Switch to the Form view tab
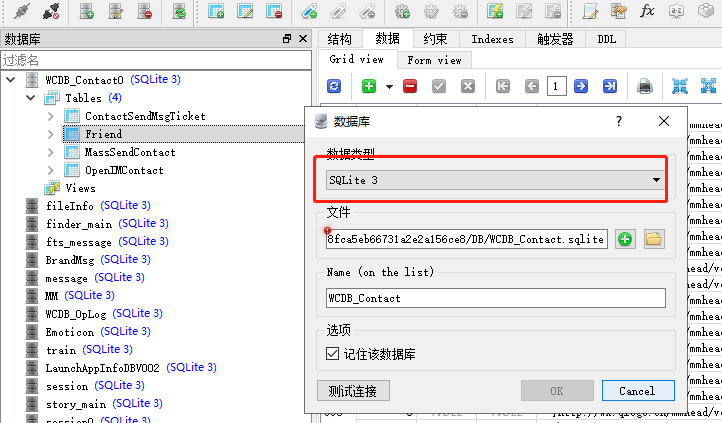This screenshot has height=423, width=722. coord(434,60)
